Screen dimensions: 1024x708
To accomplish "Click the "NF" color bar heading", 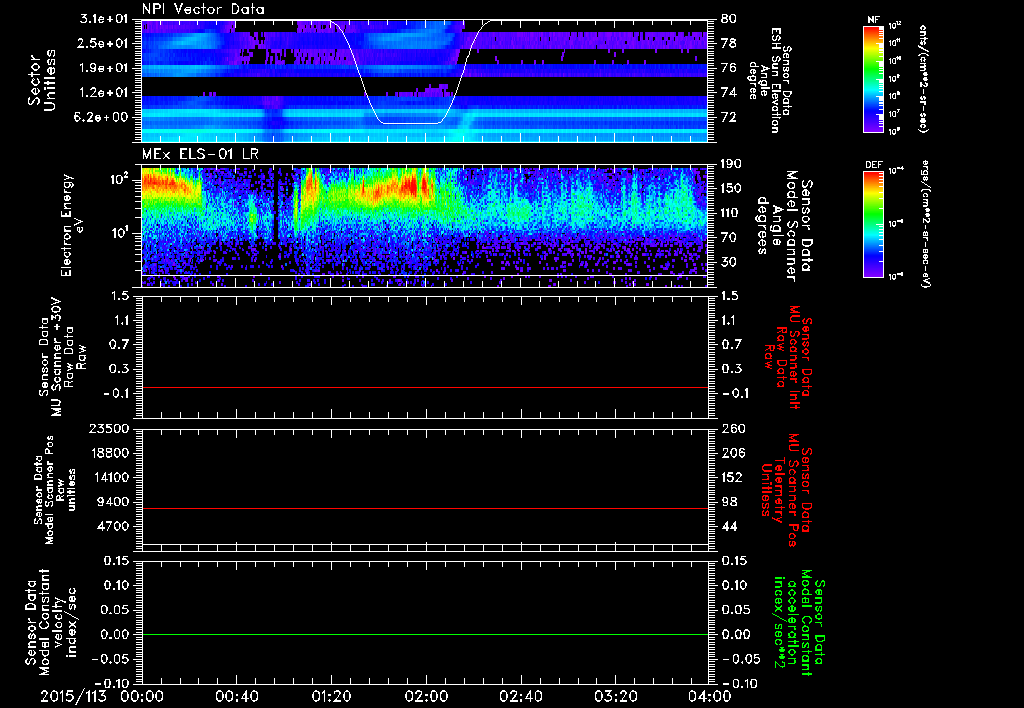I will pyautogui.click(x=873, y=20).
